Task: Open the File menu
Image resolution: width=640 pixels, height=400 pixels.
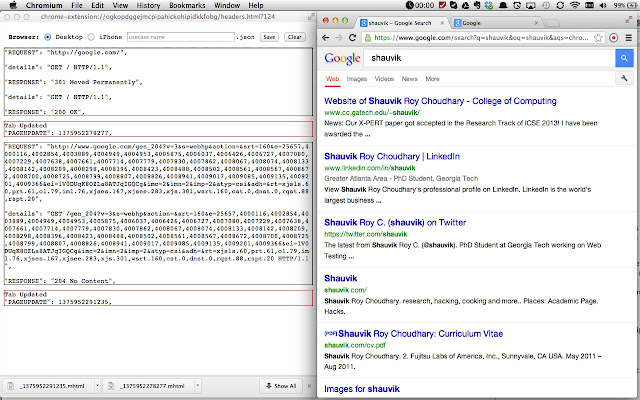Action: click(x=77, y=5)
